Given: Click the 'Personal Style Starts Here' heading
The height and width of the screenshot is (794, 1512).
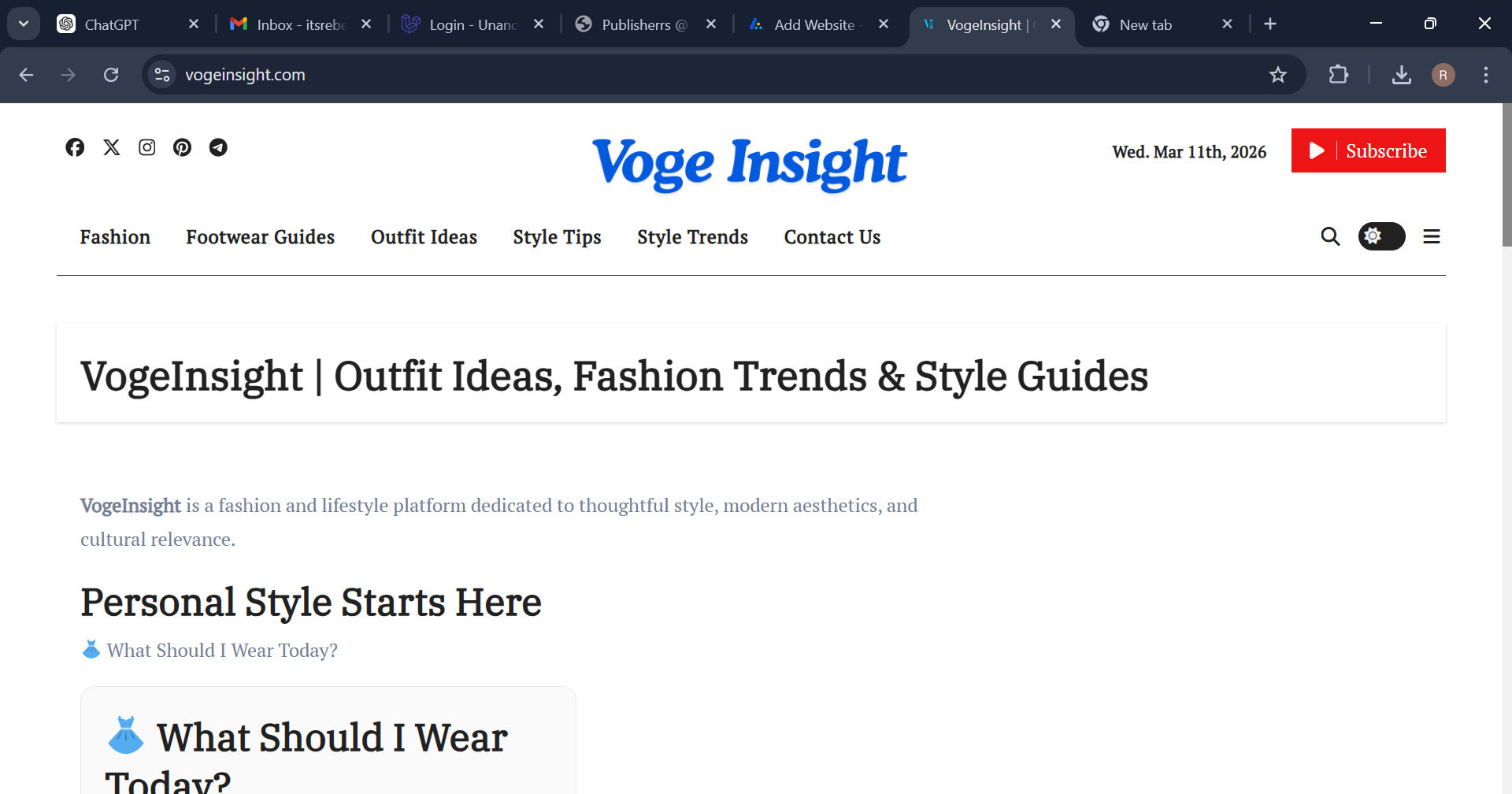Looking at the screenshot, I should 311,603.
